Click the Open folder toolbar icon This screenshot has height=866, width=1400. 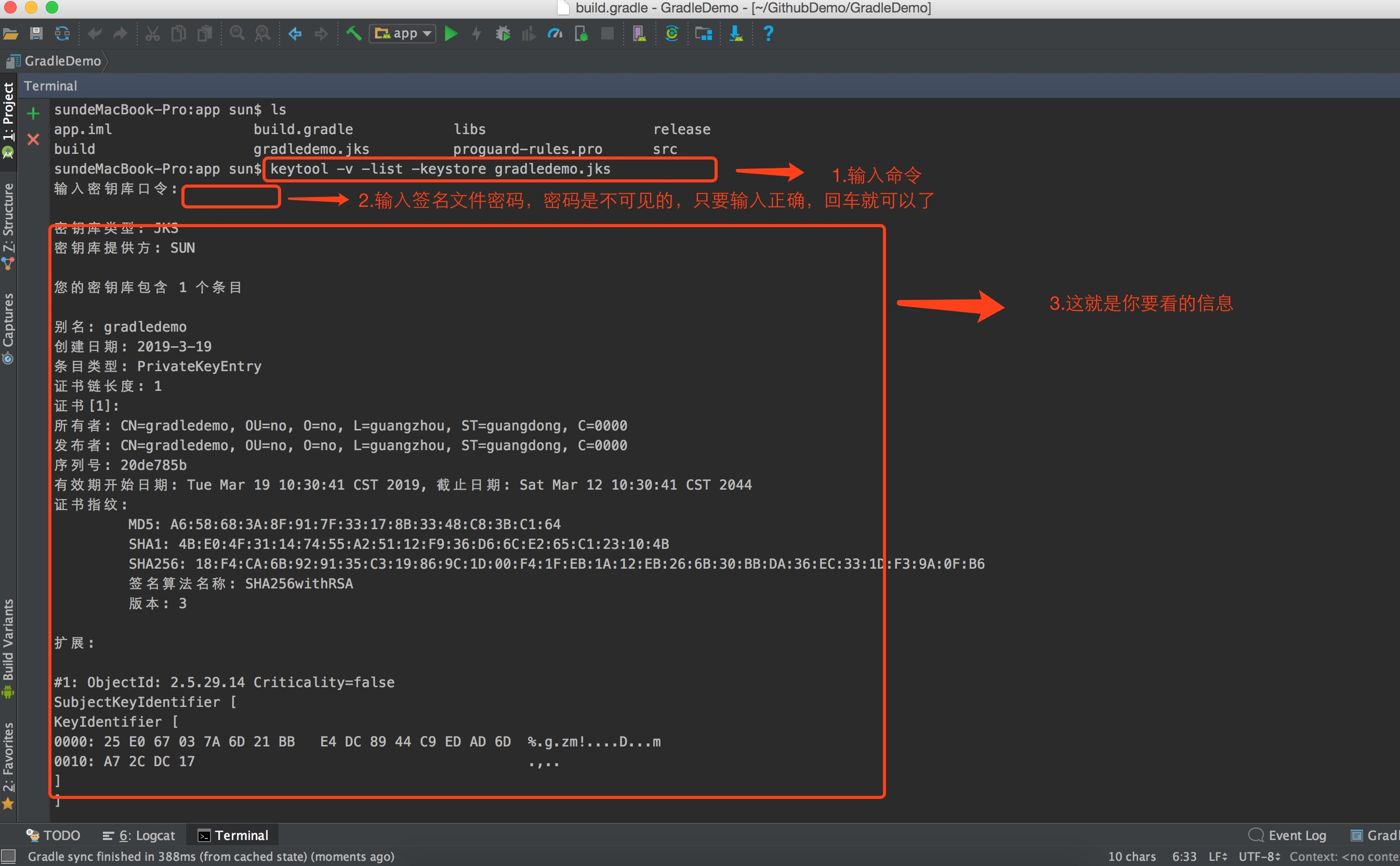click(10, 34)
